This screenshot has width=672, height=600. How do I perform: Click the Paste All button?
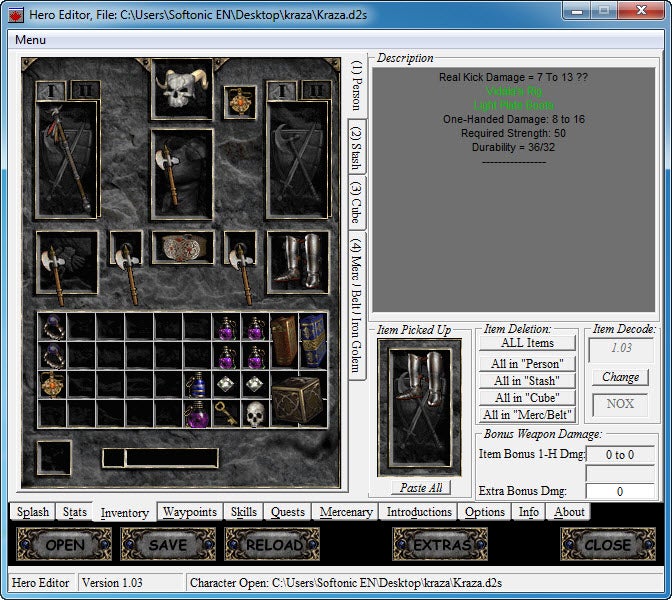tap(421, 488)
